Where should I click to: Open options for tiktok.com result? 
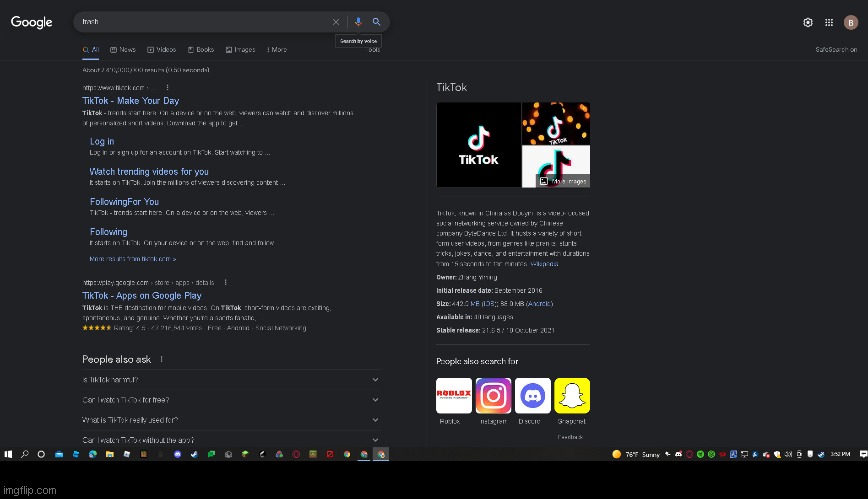coord(167,88)
